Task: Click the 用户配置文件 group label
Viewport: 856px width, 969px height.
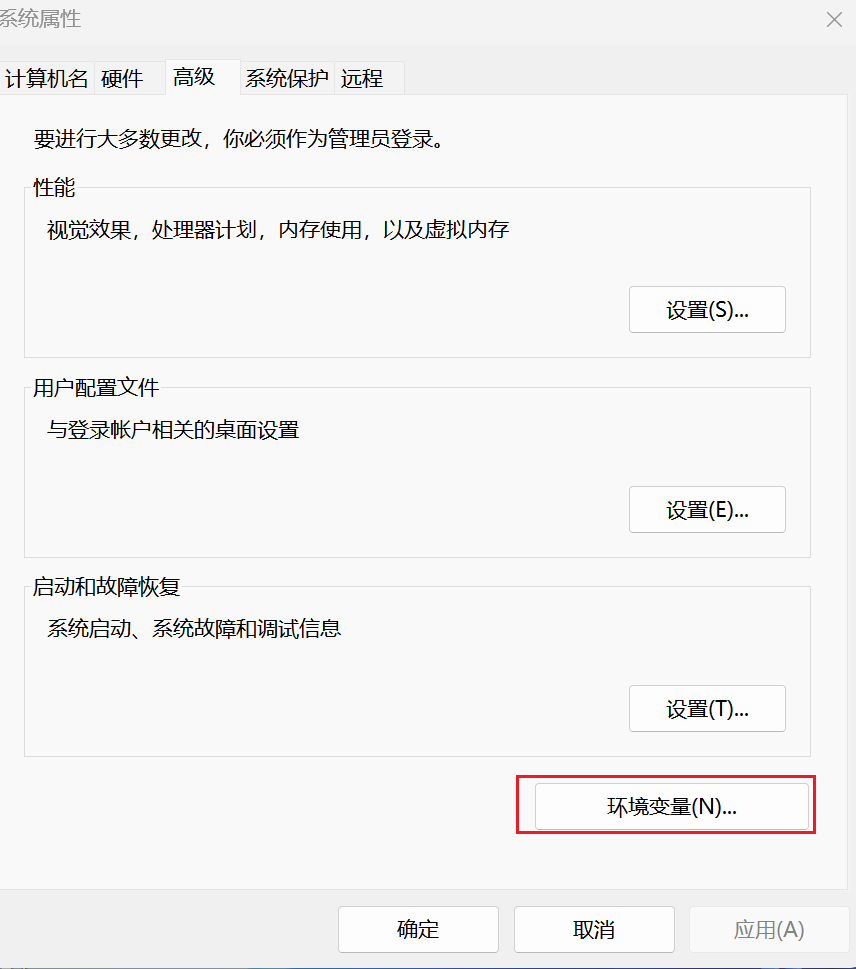Action: tap(96, 388)
